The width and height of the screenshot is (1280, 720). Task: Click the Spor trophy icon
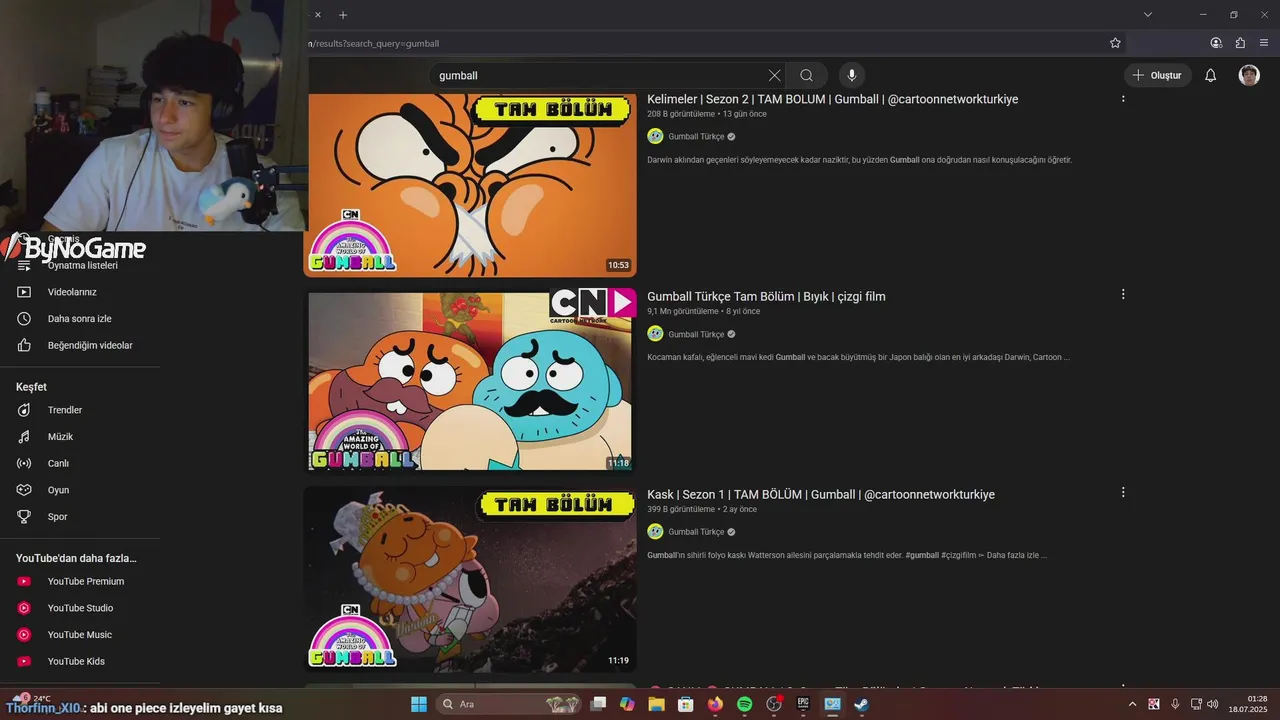coord(24,517)
